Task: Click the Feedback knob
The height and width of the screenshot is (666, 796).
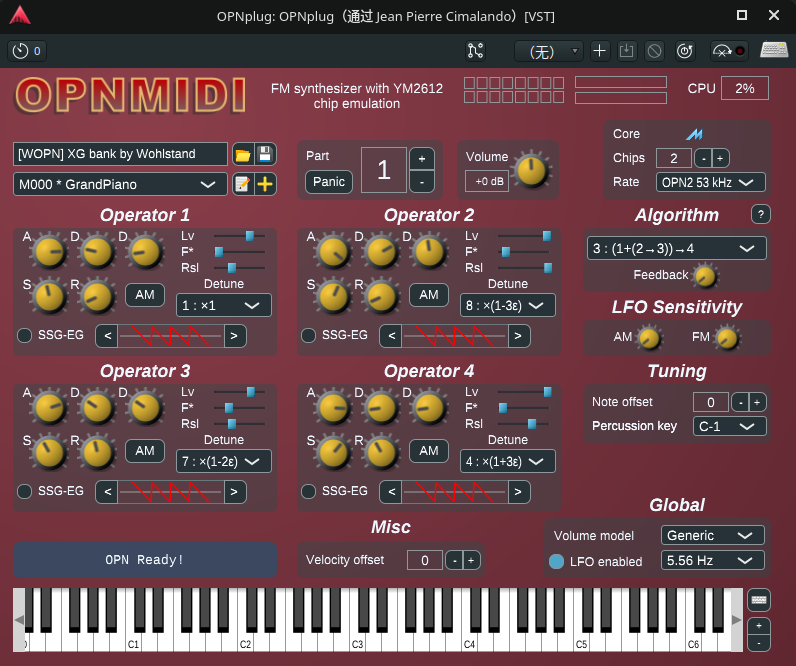Action: (x=705, y=276)
